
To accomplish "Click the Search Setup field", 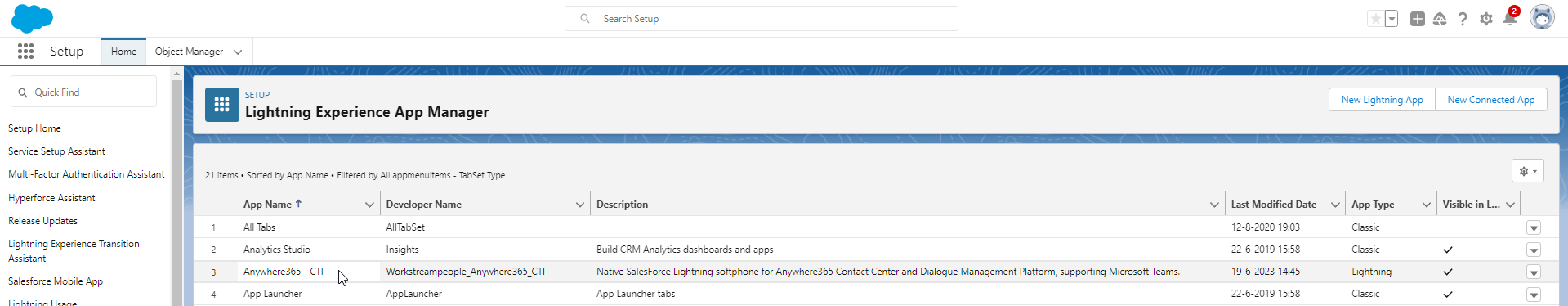I will coord(762,19).
